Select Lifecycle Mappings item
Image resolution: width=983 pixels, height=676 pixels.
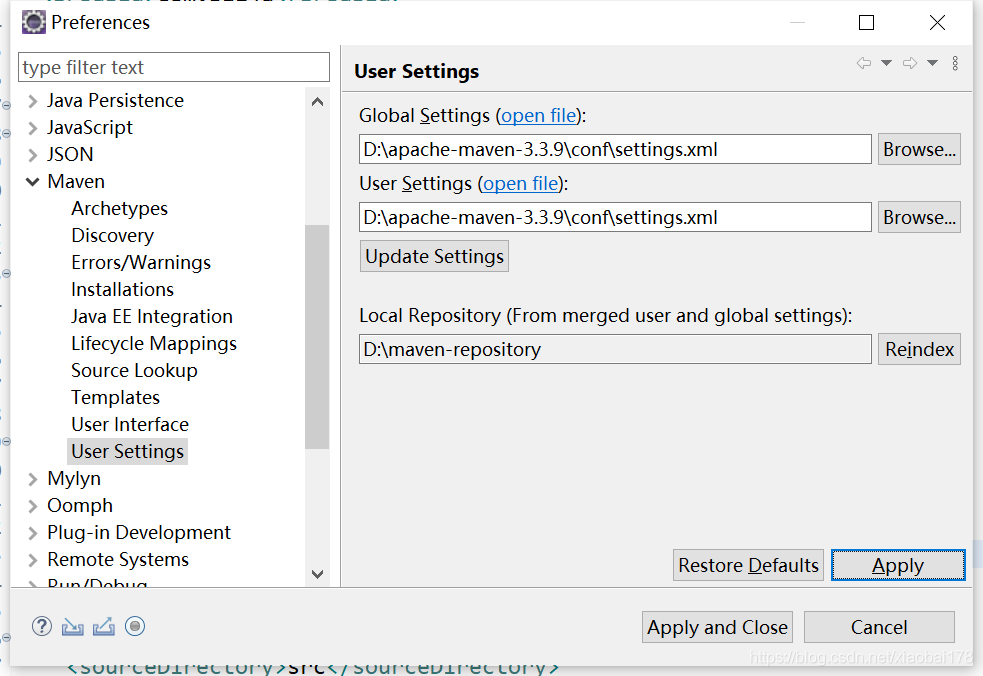tap(154, 344)
